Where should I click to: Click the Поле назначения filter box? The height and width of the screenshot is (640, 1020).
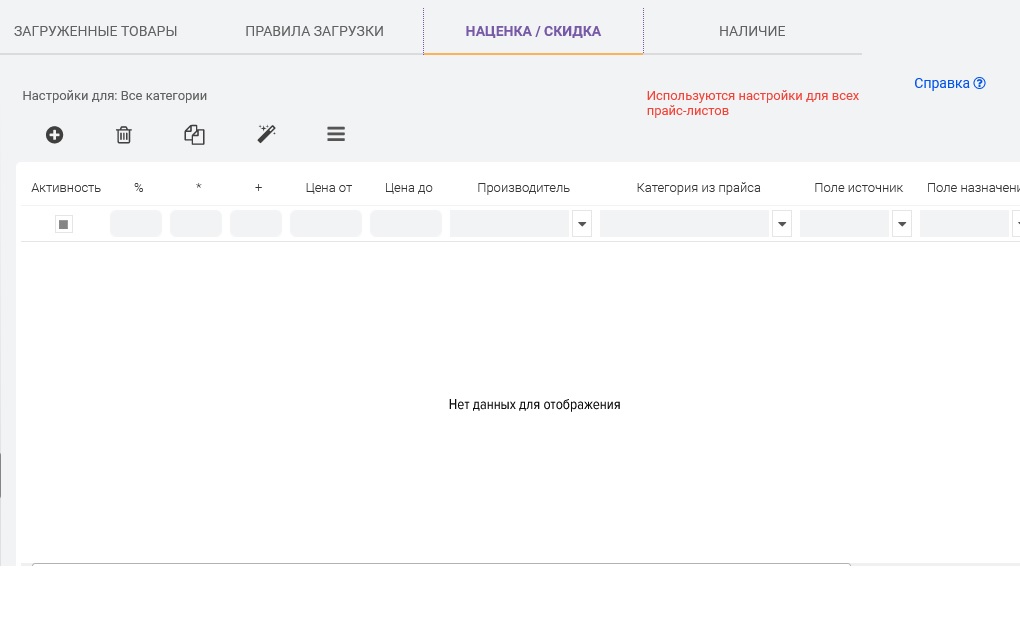(x=964, y=224)
